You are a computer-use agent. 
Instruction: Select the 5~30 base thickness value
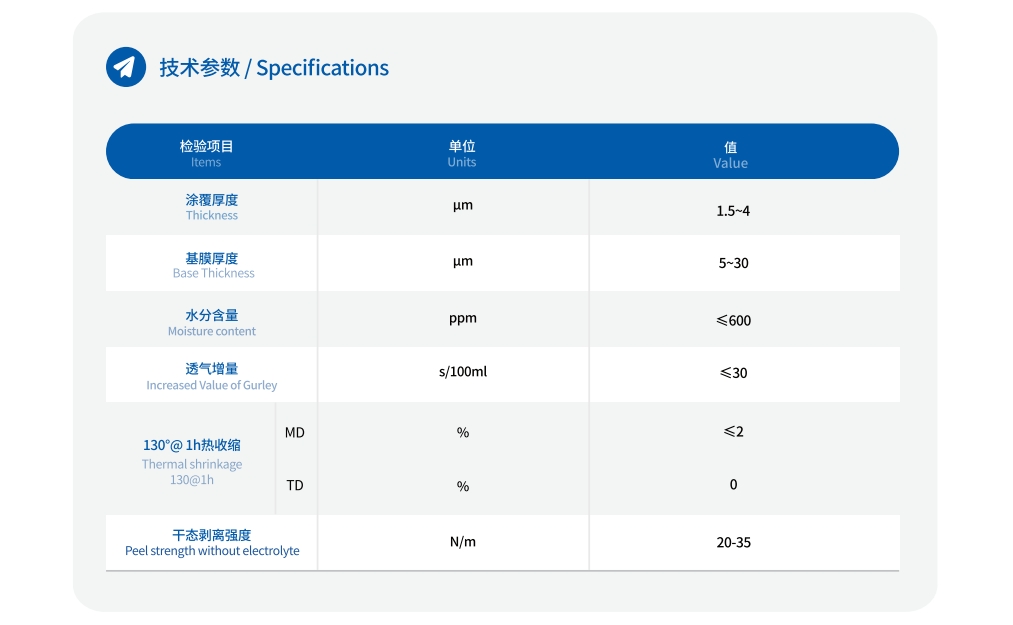tap(733, 263)
